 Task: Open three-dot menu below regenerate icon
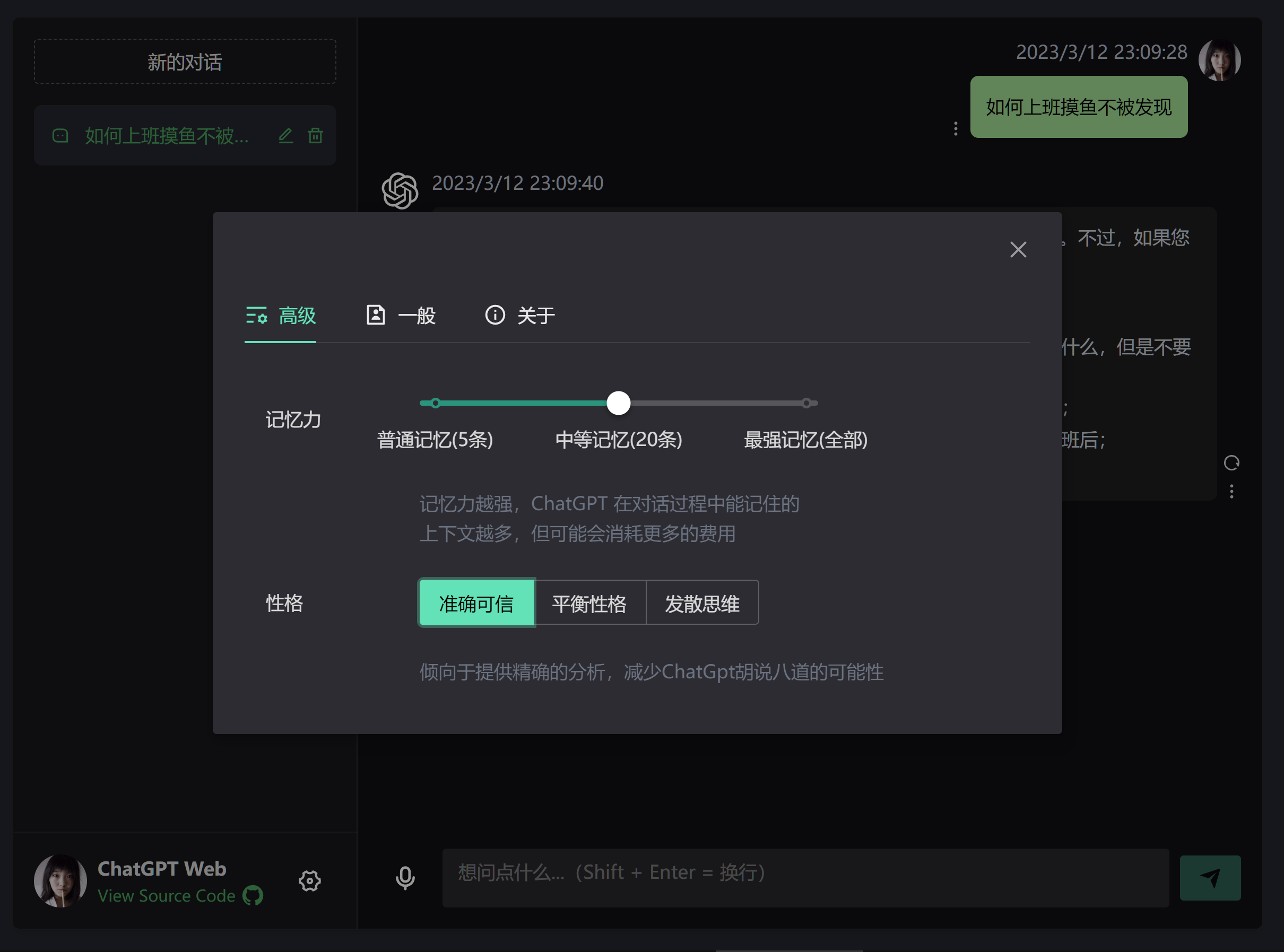click(1231, 492)
